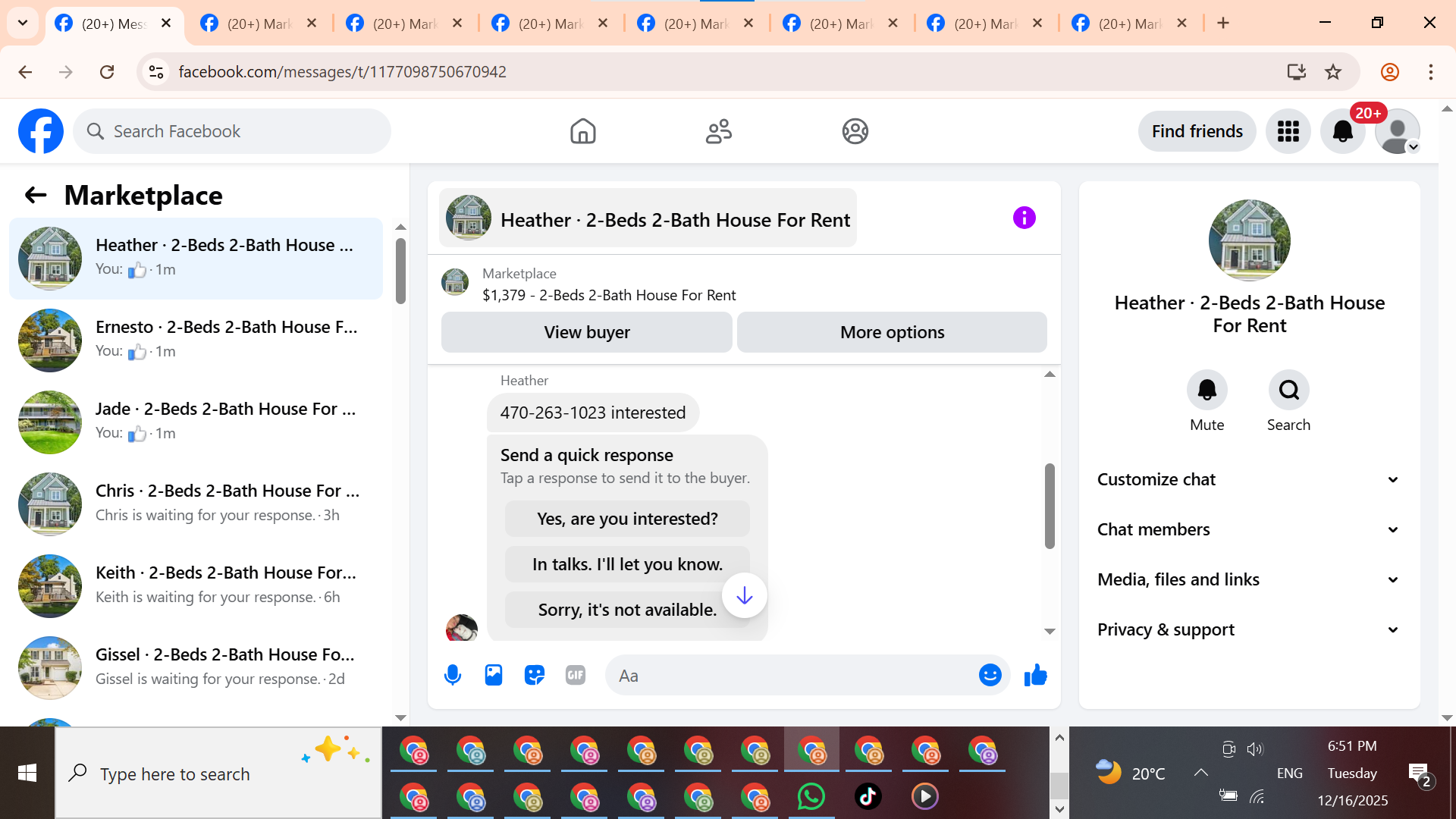Choose a GIF with the GIF icon

576,675
